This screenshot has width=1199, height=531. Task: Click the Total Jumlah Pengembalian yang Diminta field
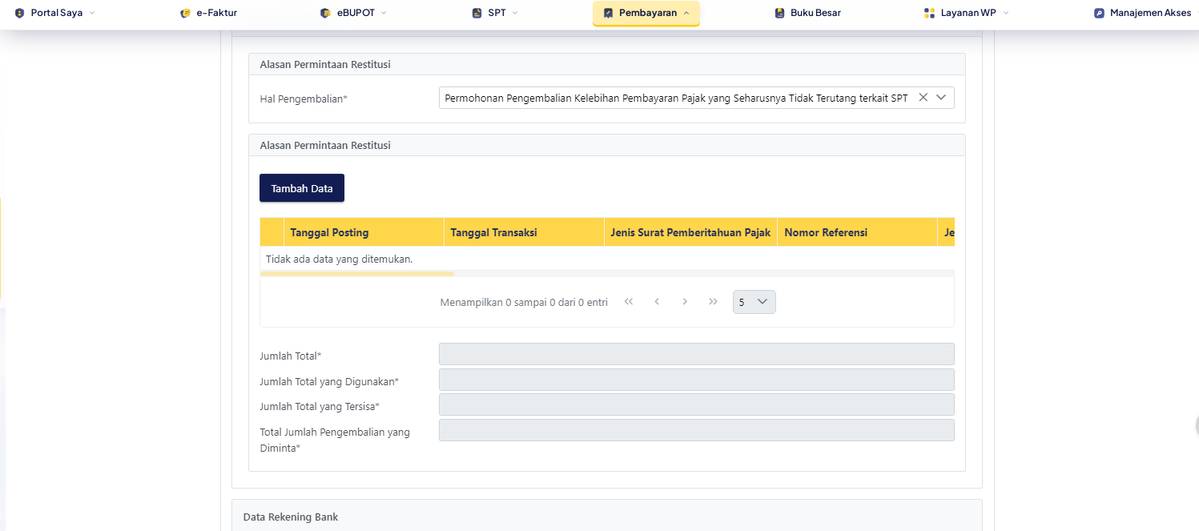click(697, 430)
